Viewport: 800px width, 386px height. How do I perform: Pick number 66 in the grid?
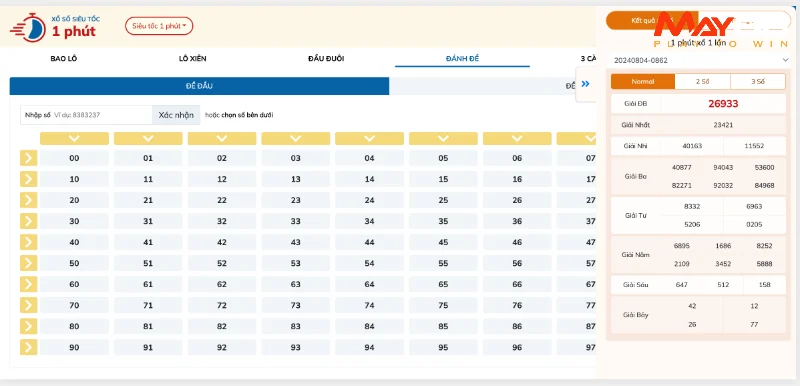(517, 284)
